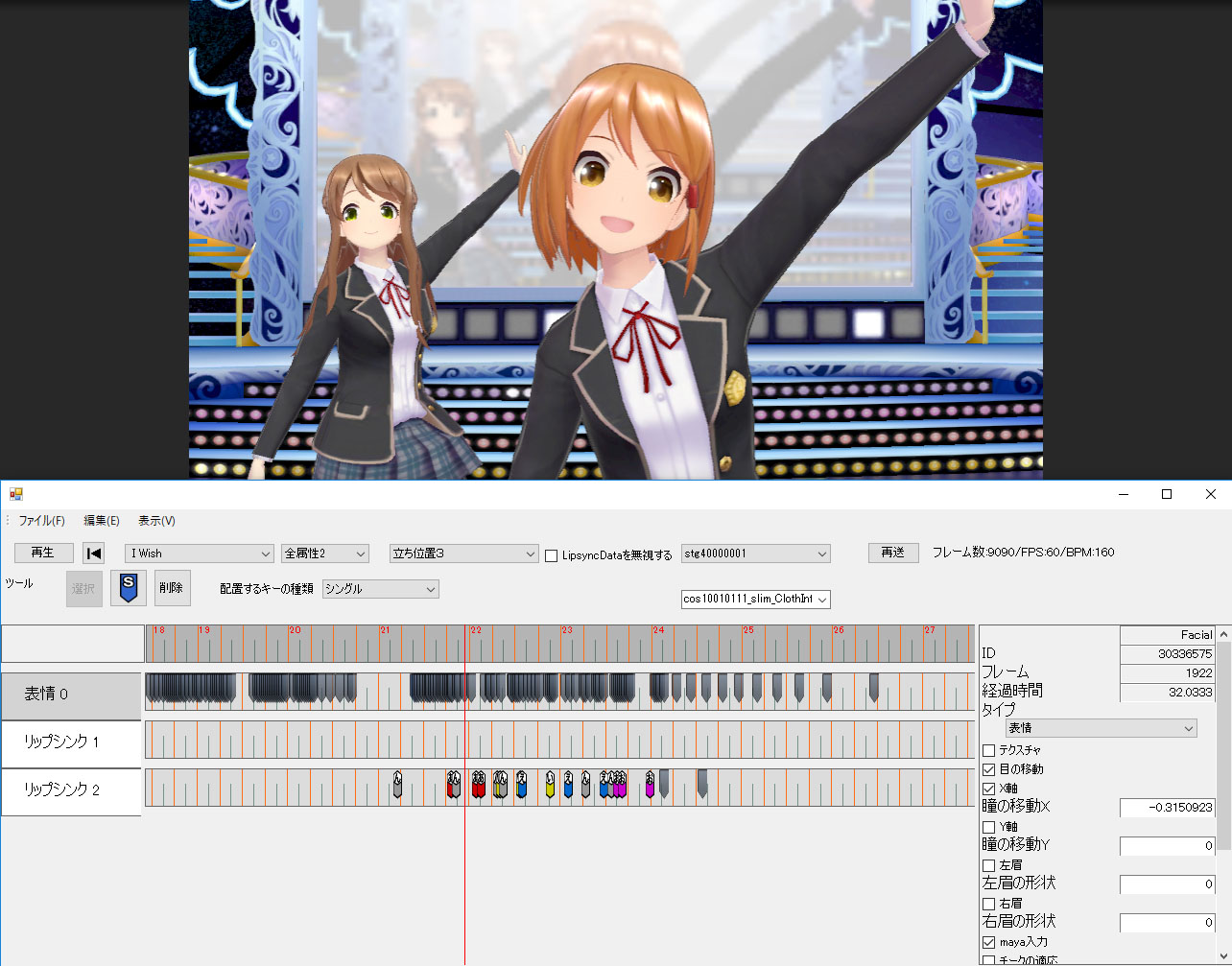Screen dimensions: 1232x966
Task: Enable the 左眉 checkbox
Action: point(988,865)
